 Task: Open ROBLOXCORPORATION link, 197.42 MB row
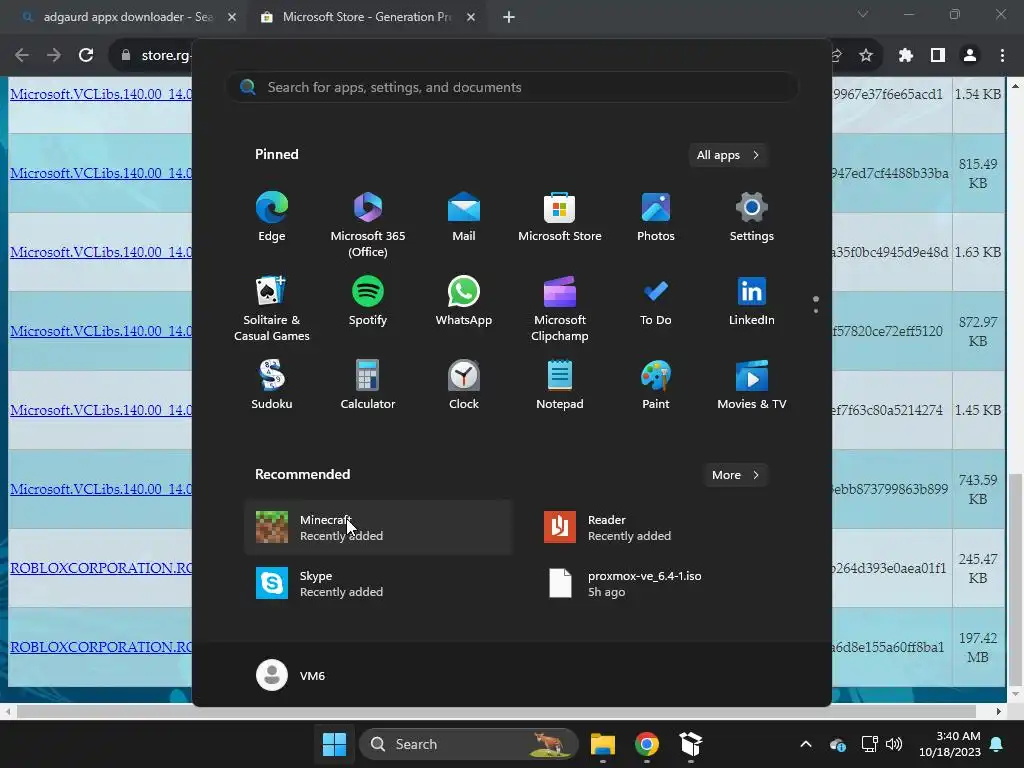101,647
